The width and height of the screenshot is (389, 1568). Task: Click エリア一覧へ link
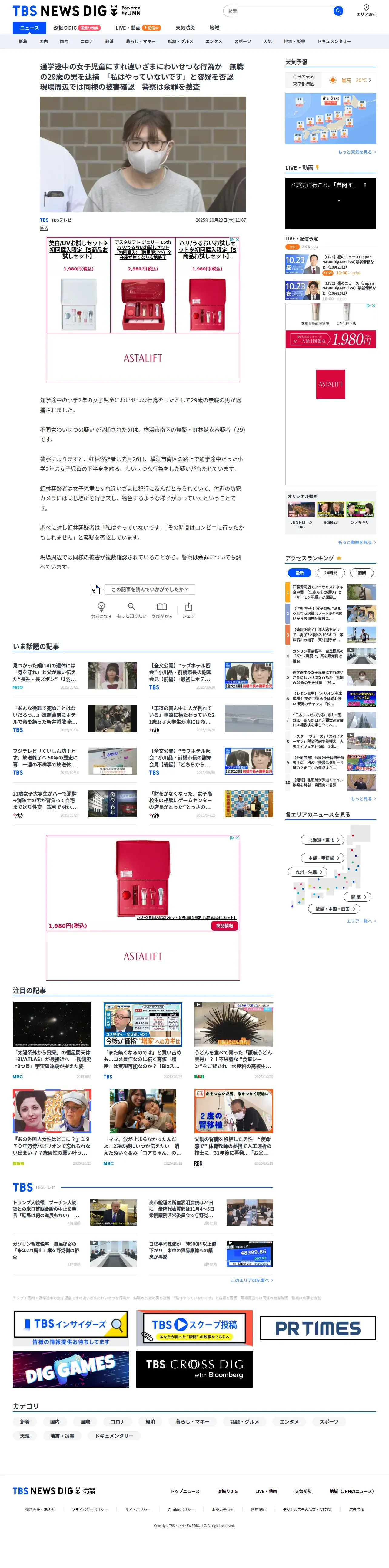pos(361,921)
